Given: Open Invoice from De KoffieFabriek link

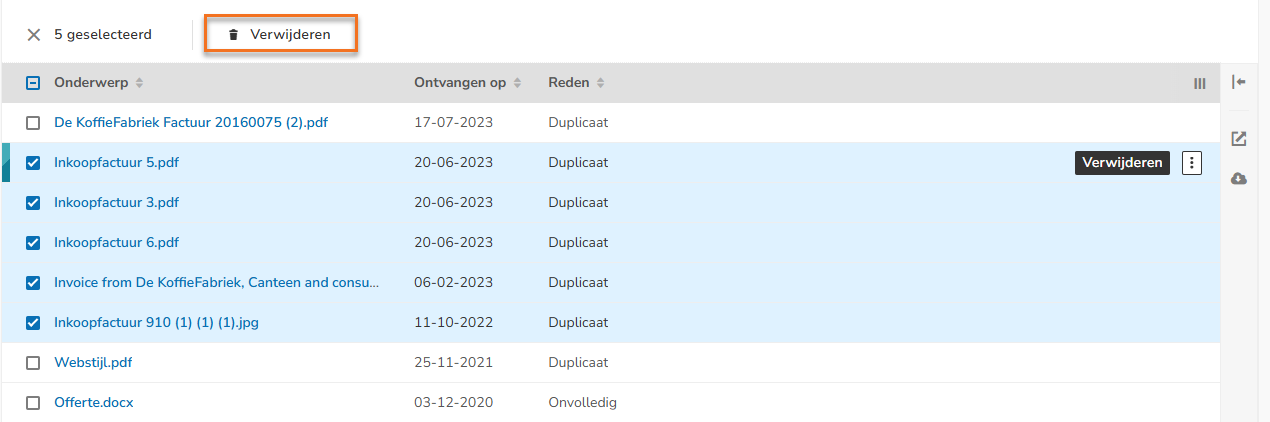Looking at the screenshot, I should click(216, 283).
